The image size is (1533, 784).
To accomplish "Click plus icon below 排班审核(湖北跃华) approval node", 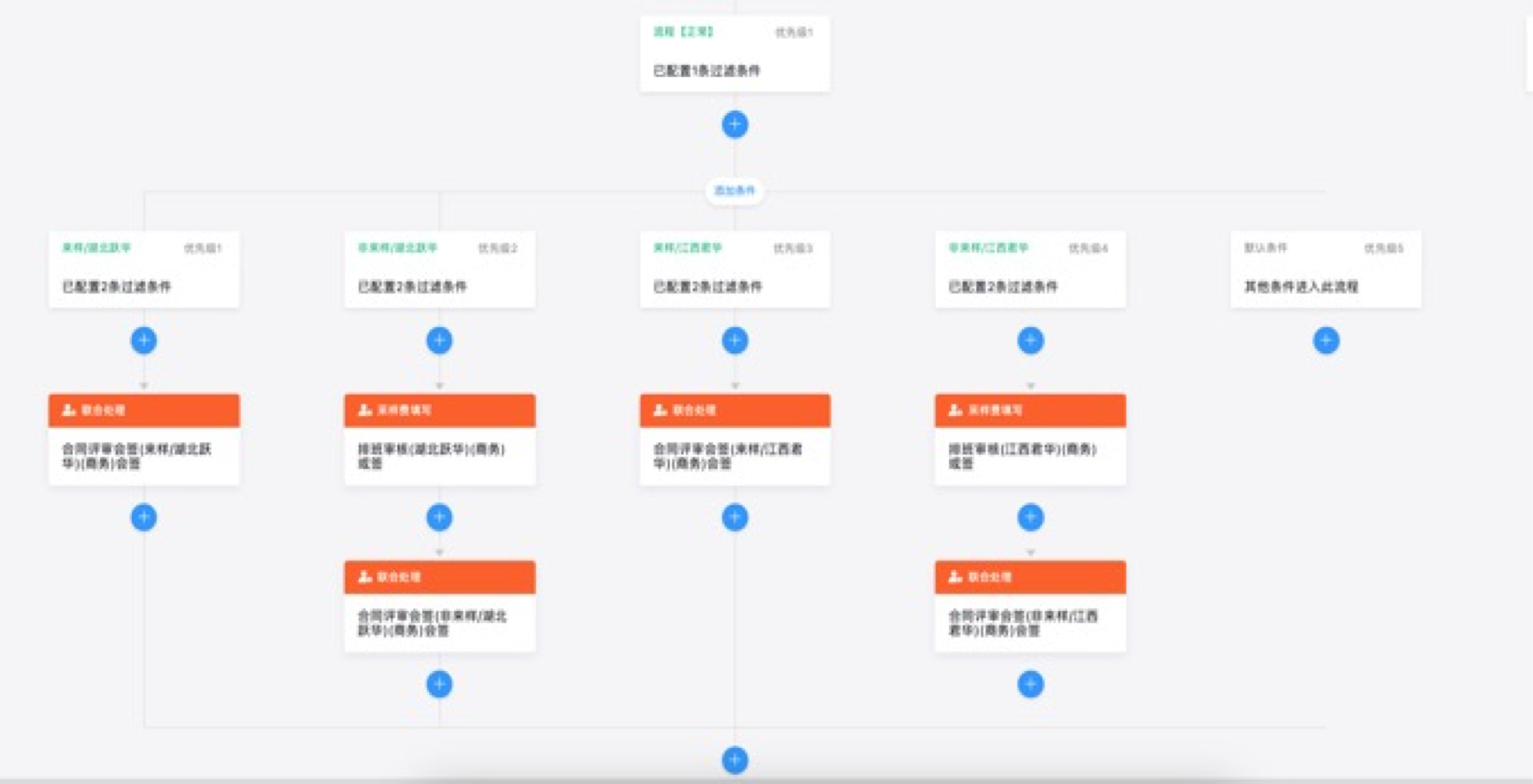I will tap(439, 517).
